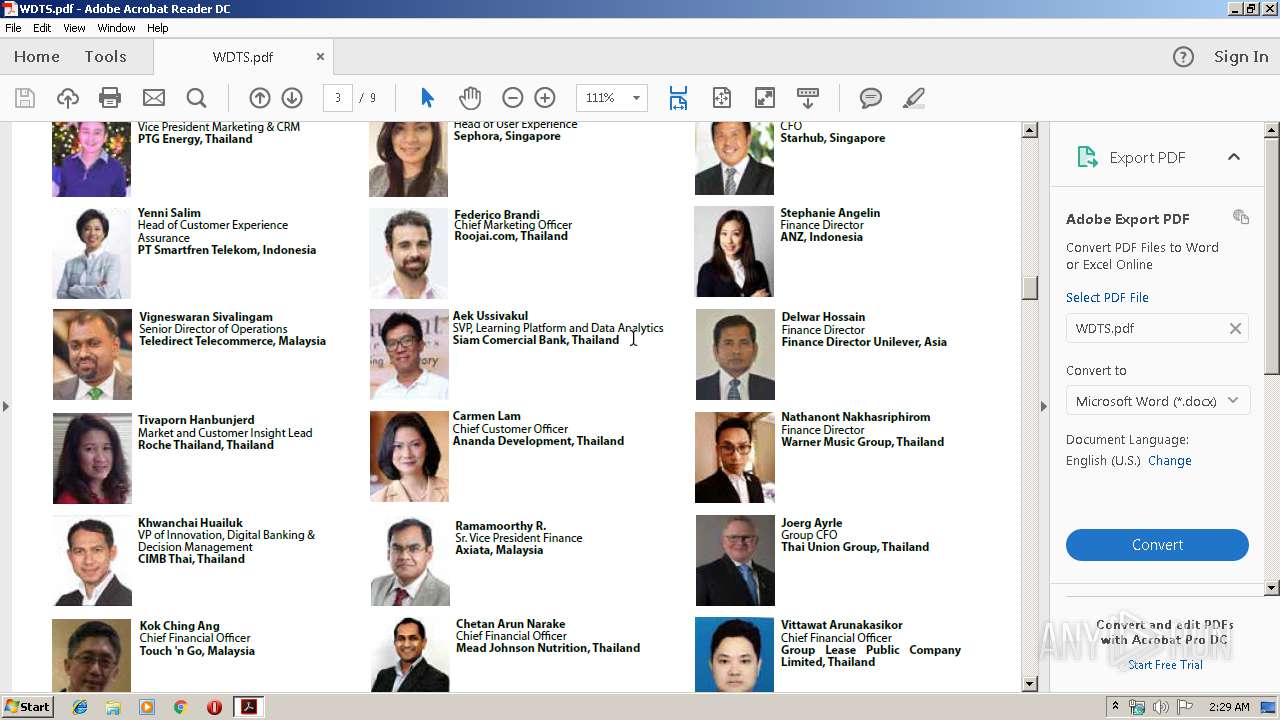Click the Export PDF panel icon
The height and width of the screenshot is (720, 1280).
tap(1087, 157)
